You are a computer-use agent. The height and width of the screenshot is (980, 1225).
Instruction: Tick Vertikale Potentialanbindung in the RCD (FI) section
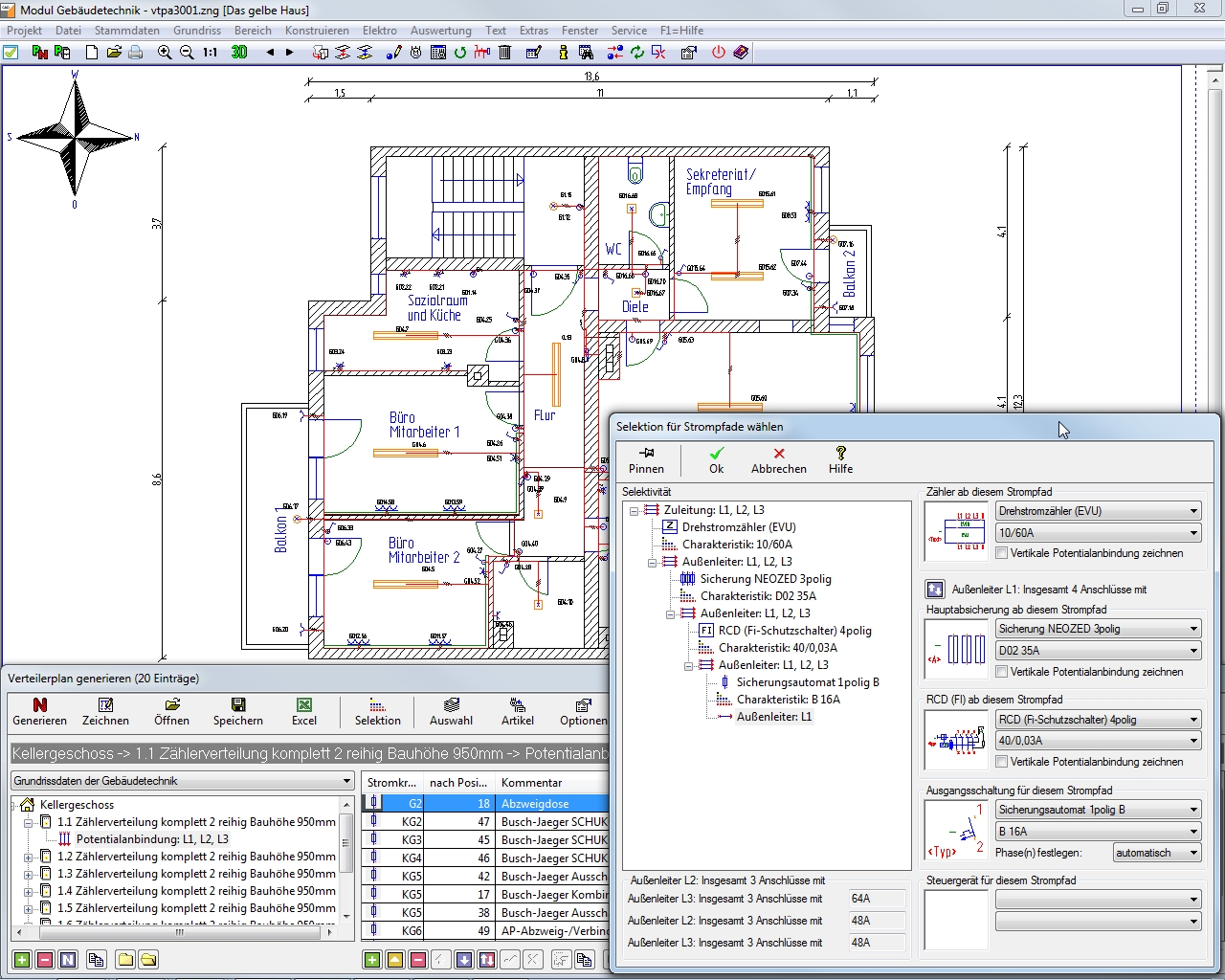pos(1002,762)
